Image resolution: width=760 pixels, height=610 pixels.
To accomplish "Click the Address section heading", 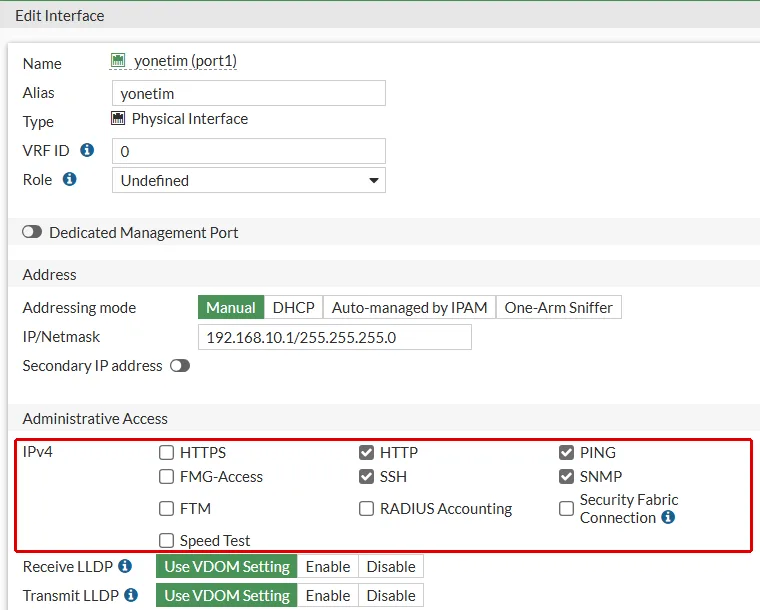I will pyautogui.click(x=49, y=275).
